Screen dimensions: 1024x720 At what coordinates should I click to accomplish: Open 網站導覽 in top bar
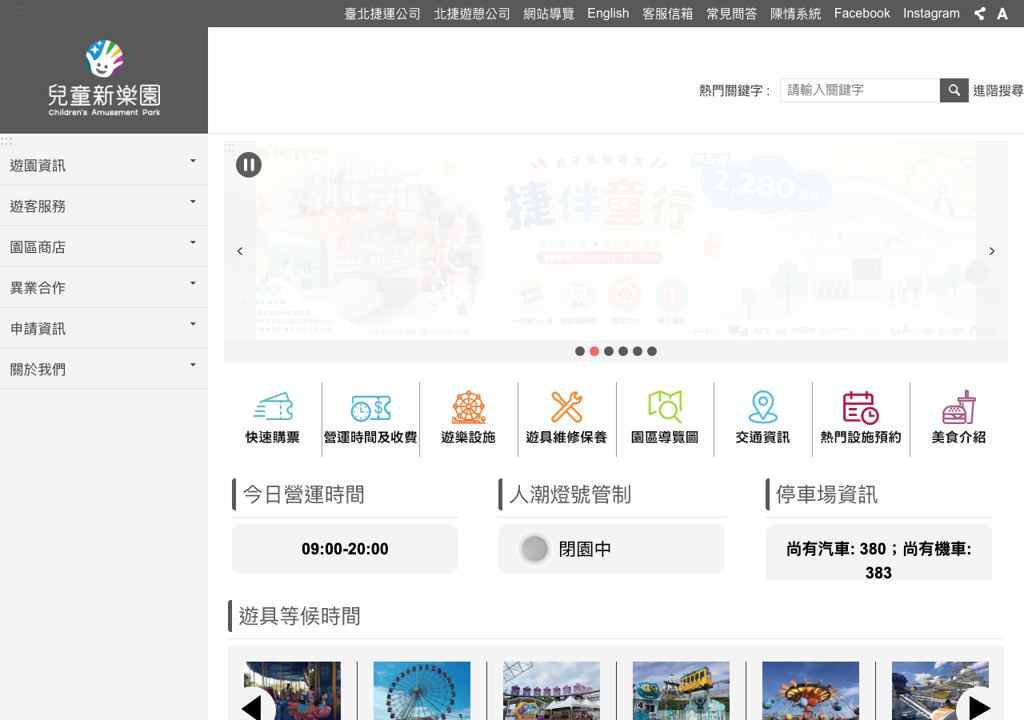(x=549, y=14)
